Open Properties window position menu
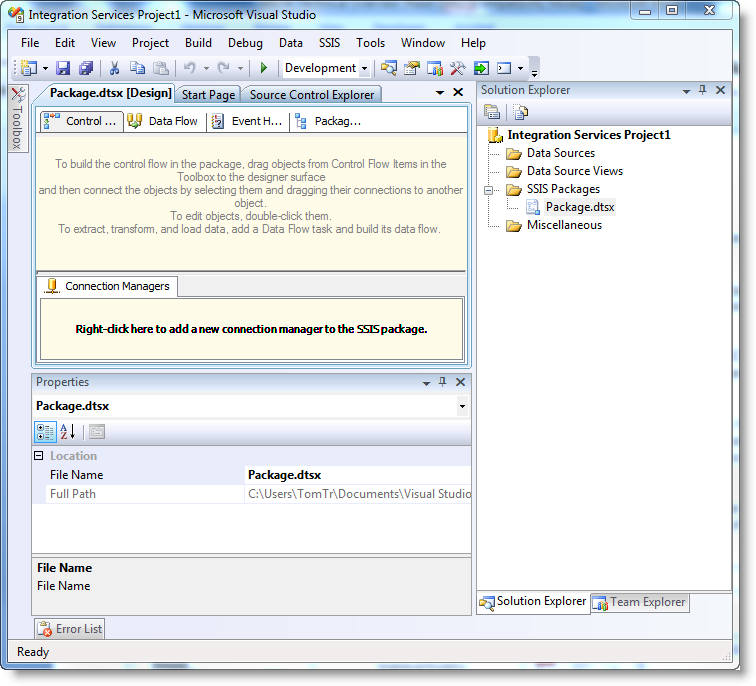Viewport: 756px width, 686px height. (x=426, y=383)
